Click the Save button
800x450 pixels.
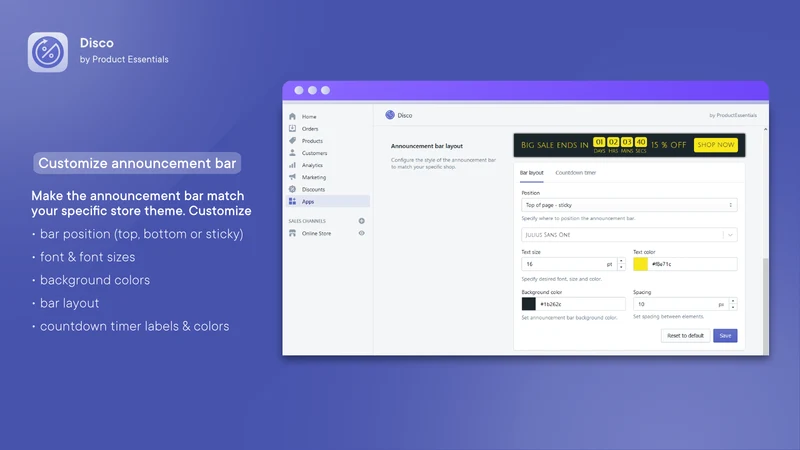click(x=725, y=336)
